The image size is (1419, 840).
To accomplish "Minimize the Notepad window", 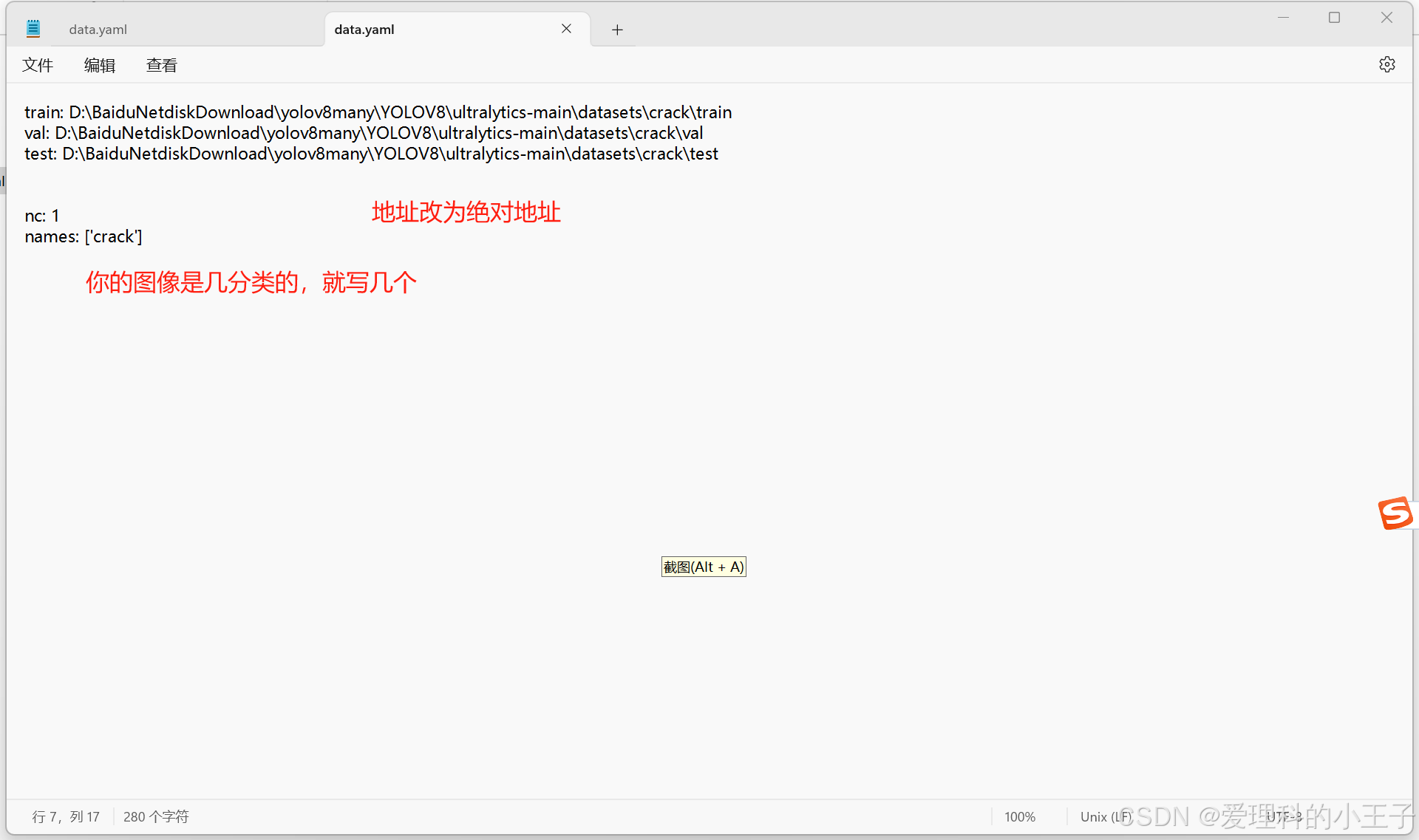I will (1283, 18).
